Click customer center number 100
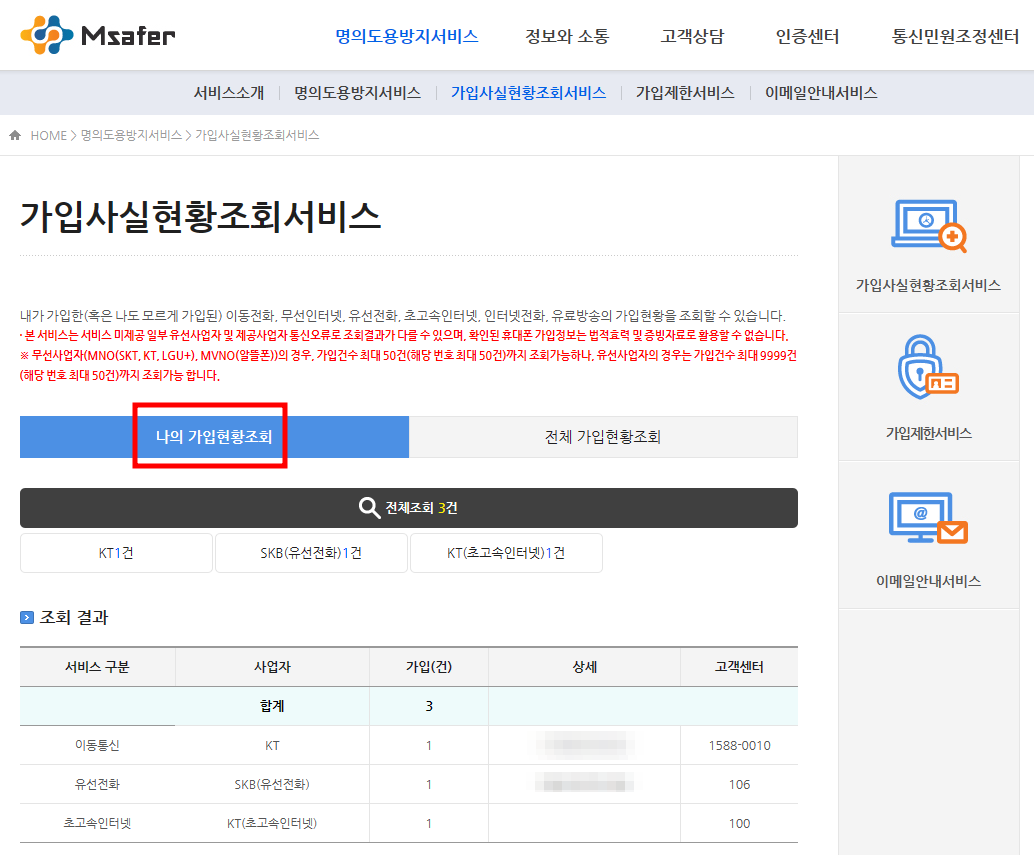Image resolution: width=1034 pixels, height=855 pixels. (x=739, y=823)
